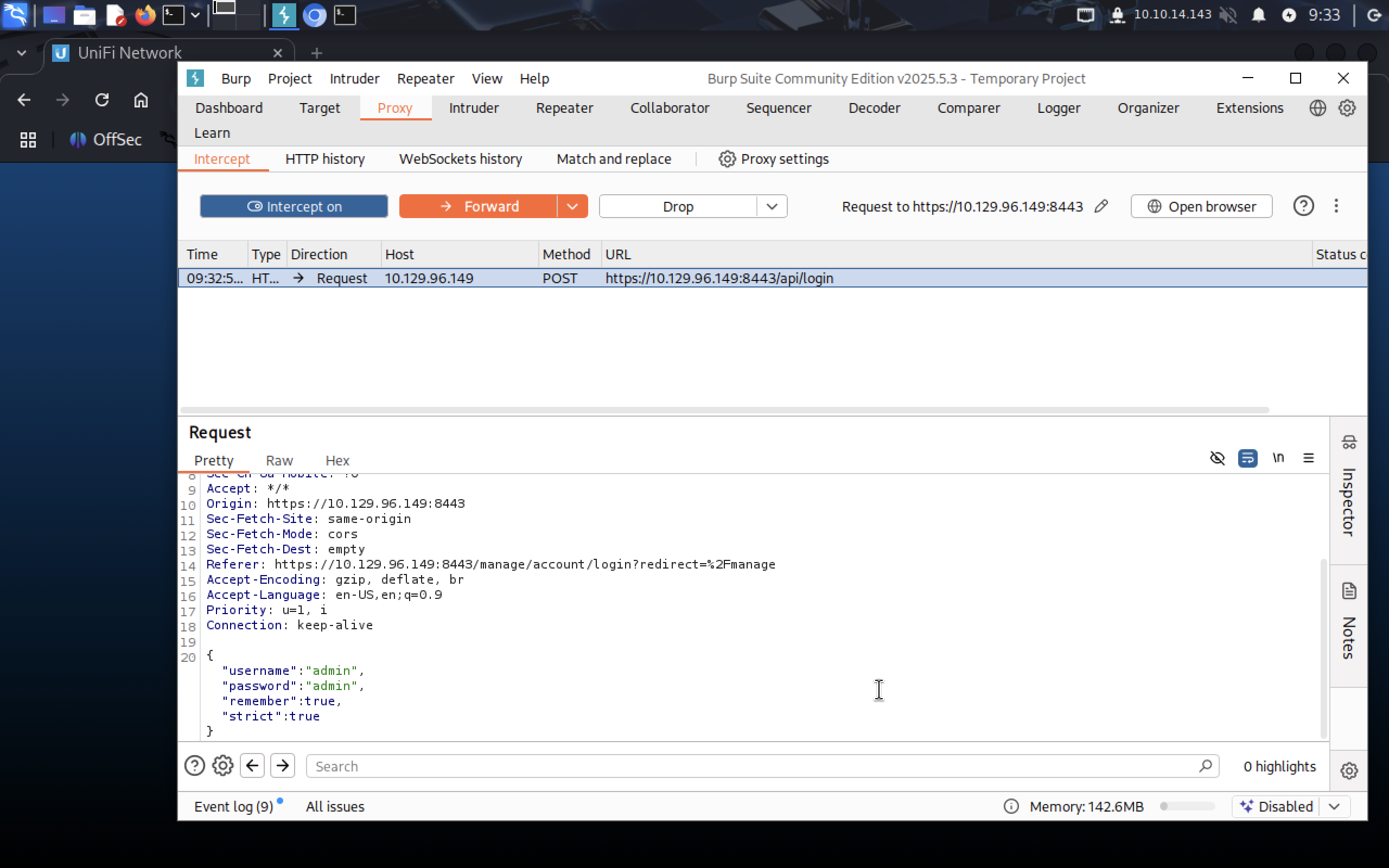
Task: Open Kali applications menu icon
Action: pos(15,15)
